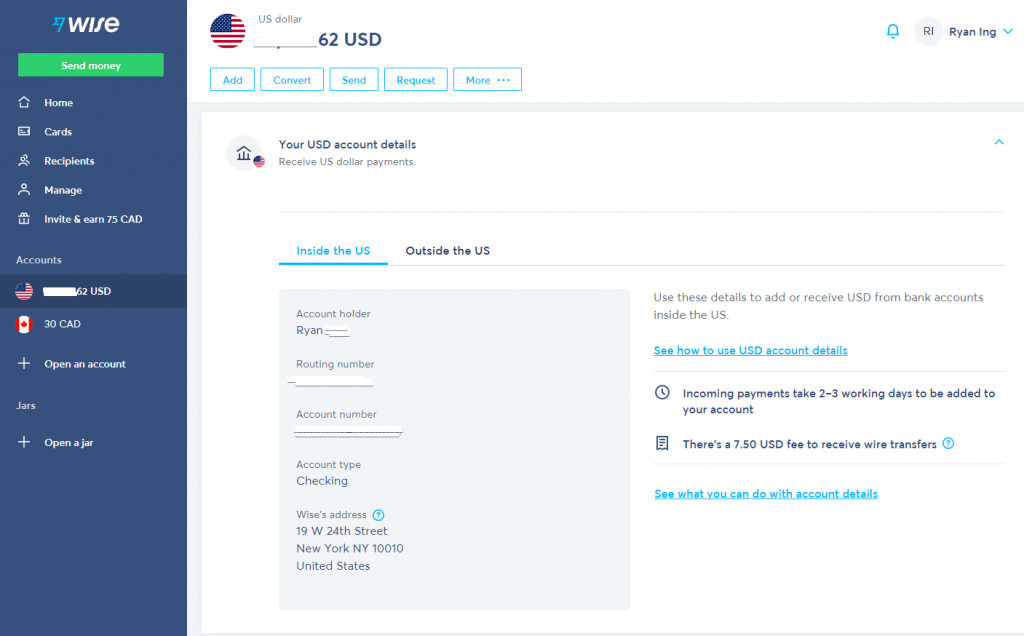
Task: Click the bank icon in account details
Action: tap(244, 153)
